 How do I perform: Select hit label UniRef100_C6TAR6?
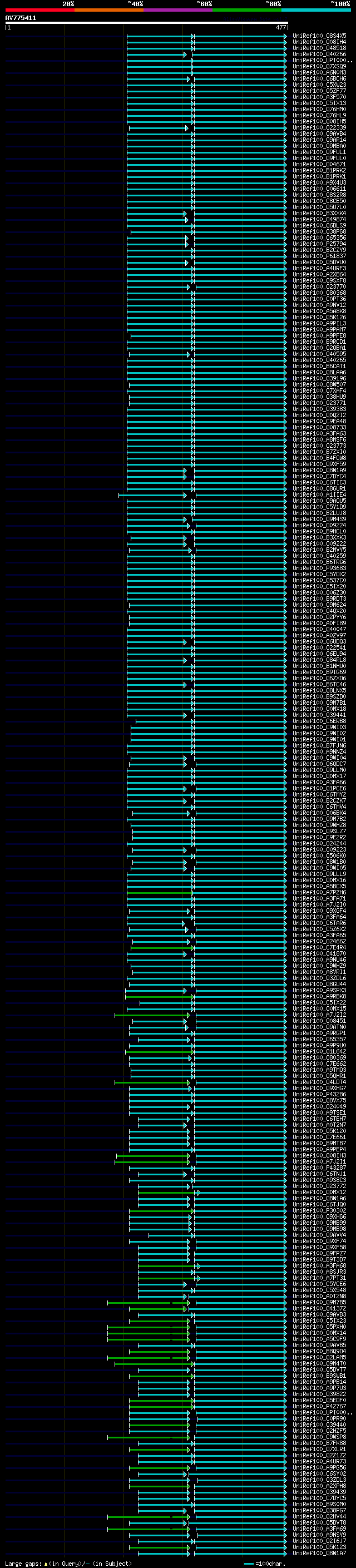point(319,923)
